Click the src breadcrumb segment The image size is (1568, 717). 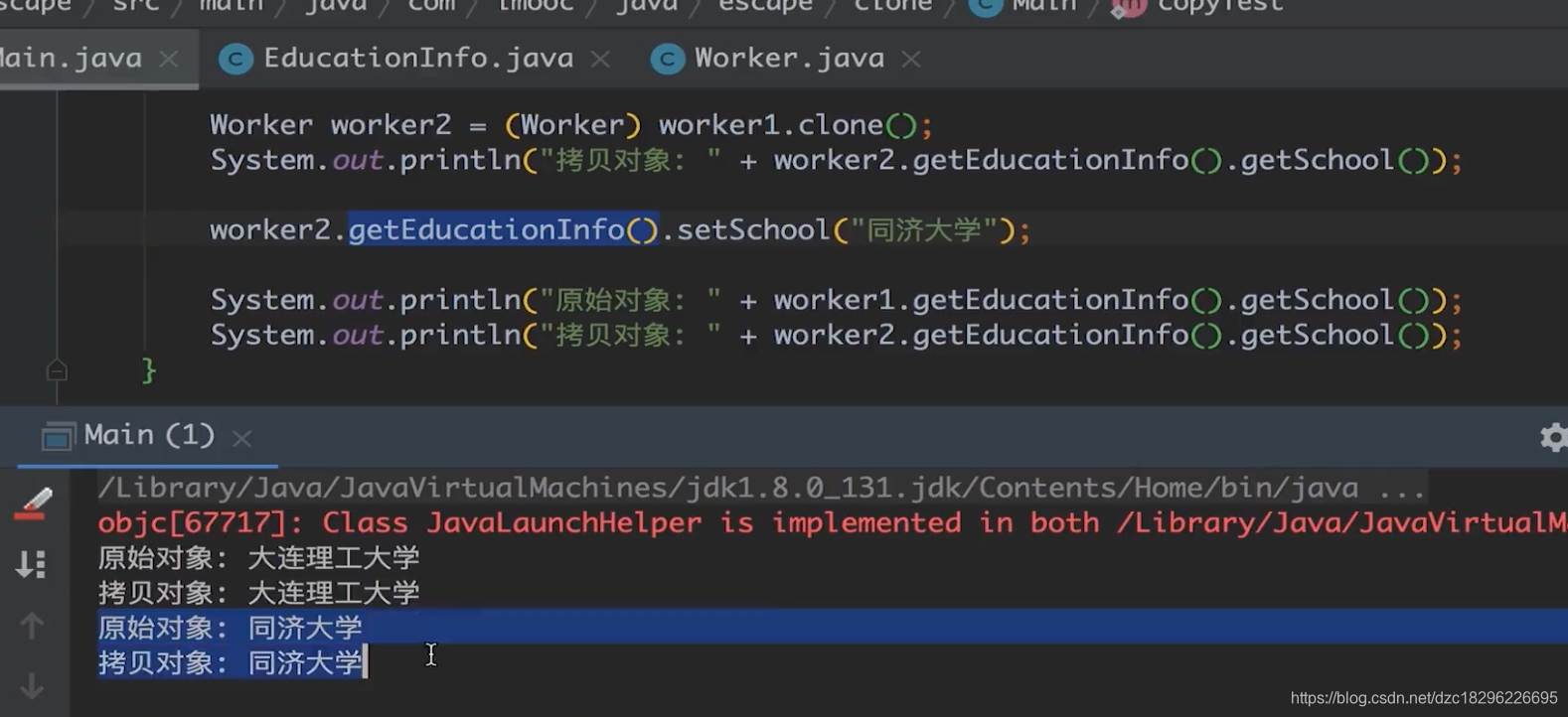136,6
